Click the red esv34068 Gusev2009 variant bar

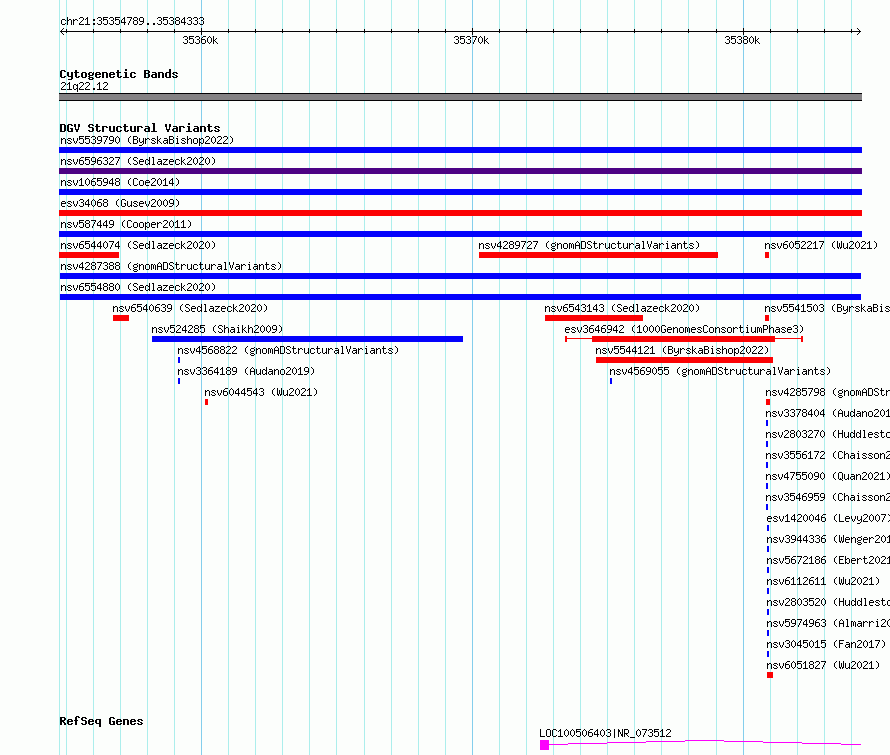[x=460, y=213]
